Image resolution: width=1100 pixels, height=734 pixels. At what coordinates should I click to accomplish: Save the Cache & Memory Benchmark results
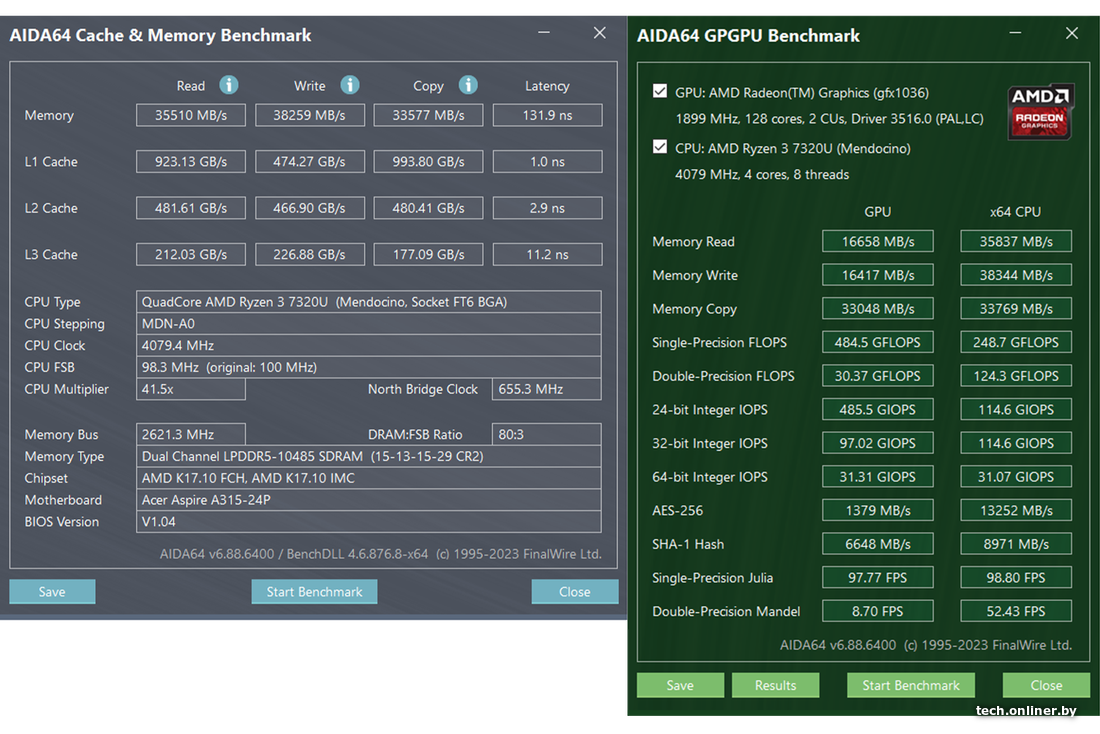coord(52,591)
